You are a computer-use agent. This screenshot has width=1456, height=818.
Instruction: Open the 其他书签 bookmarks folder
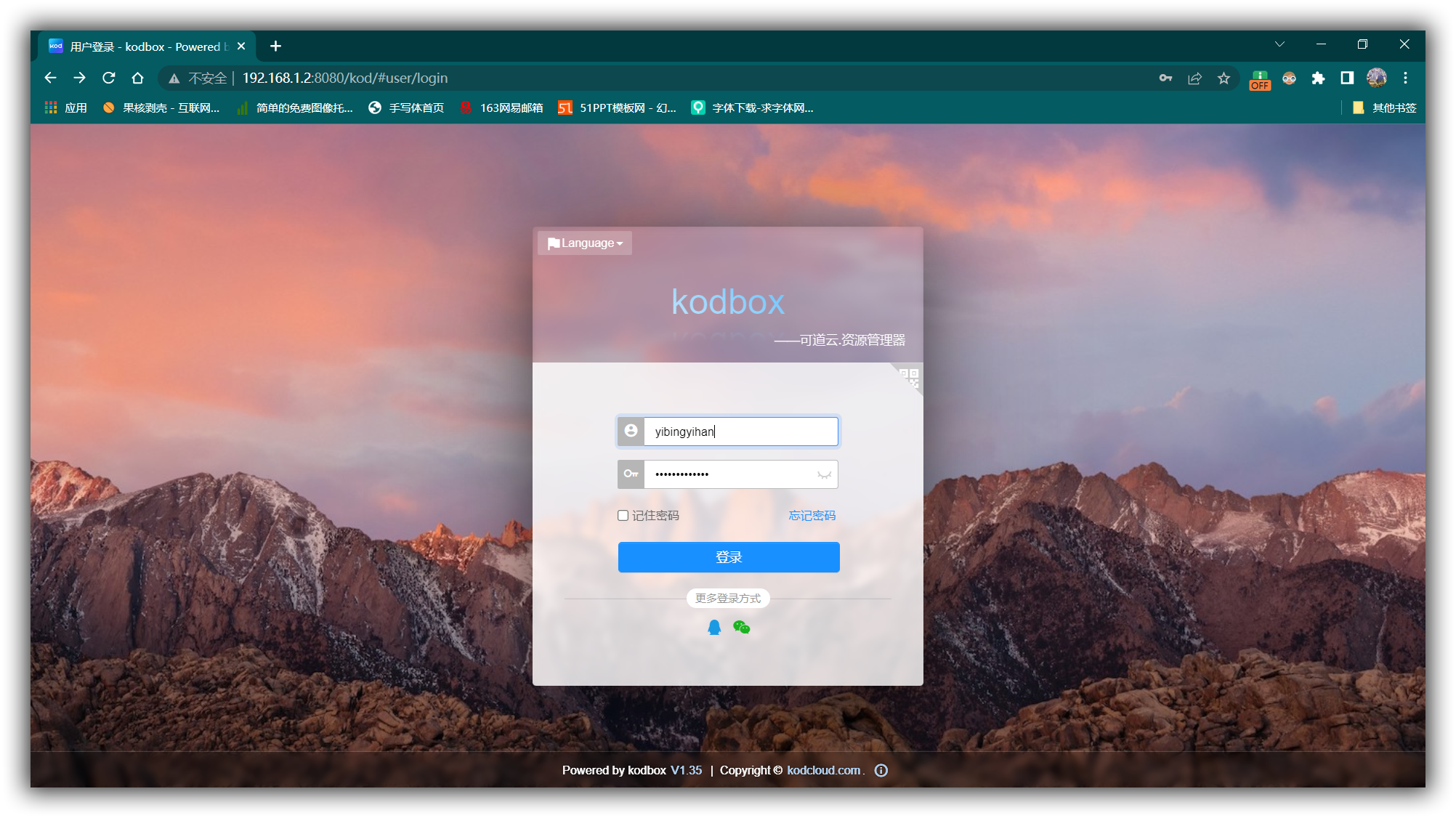[x=1384, y=108]
